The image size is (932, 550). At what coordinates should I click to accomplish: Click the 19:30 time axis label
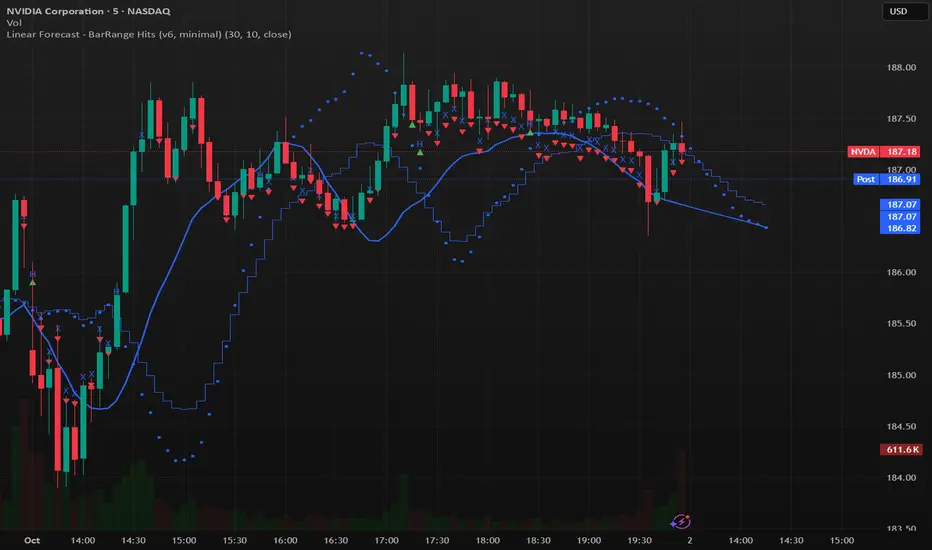pyautogui.click(x=640, y=540)
